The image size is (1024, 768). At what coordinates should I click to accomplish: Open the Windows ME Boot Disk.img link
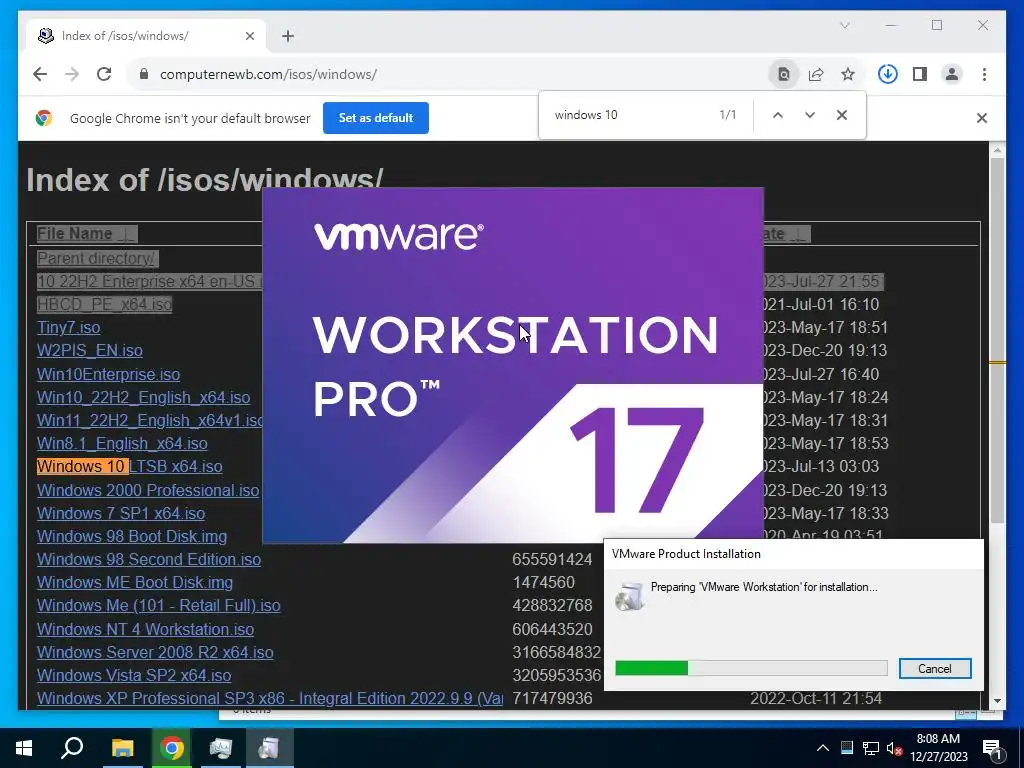(x=135, y=583)
